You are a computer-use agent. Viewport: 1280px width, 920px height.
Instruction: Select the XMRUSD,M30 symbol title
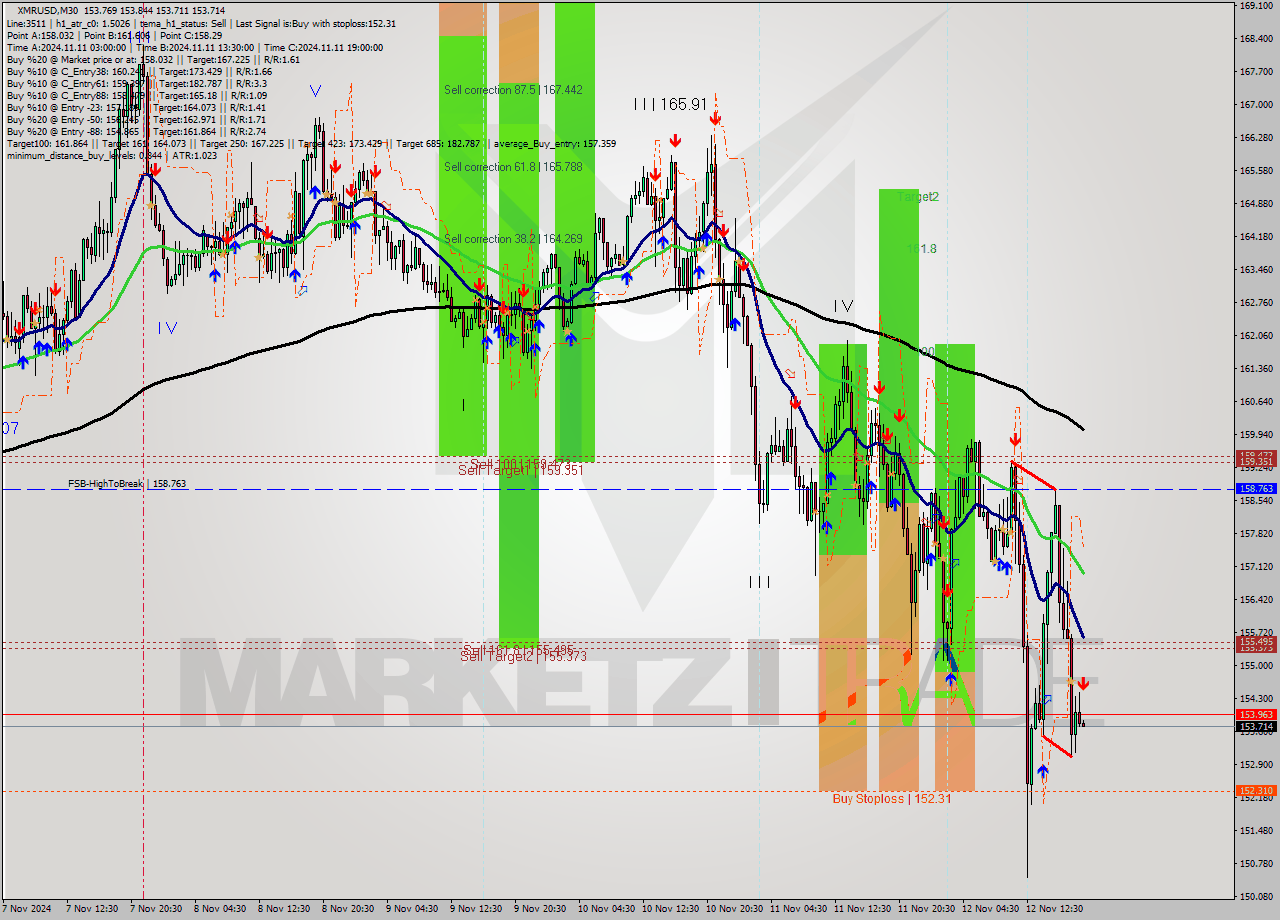(x=50, y=10)
